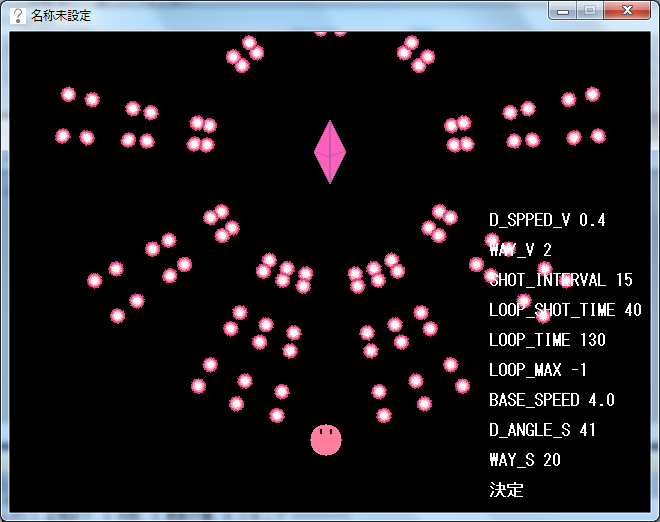Click the bullet overlapping the SHOT_INTERVAL label
This screenshot has width=660, height=522.
point(545,269)
